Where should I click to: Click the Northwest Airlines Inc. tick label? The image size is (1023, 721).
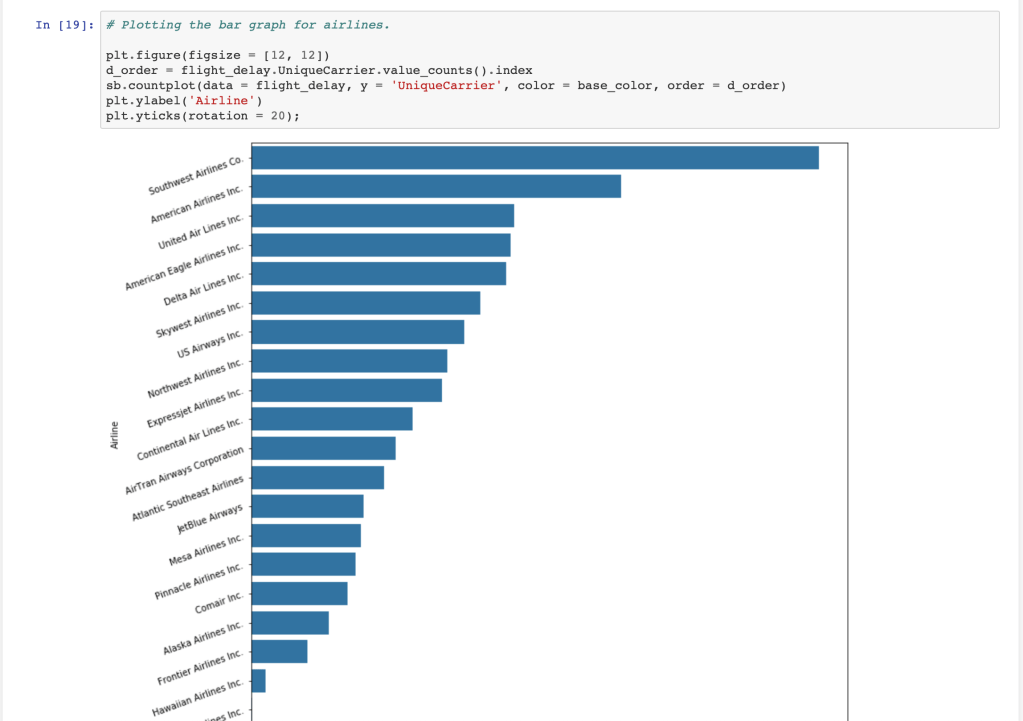(x=196, y=378)
